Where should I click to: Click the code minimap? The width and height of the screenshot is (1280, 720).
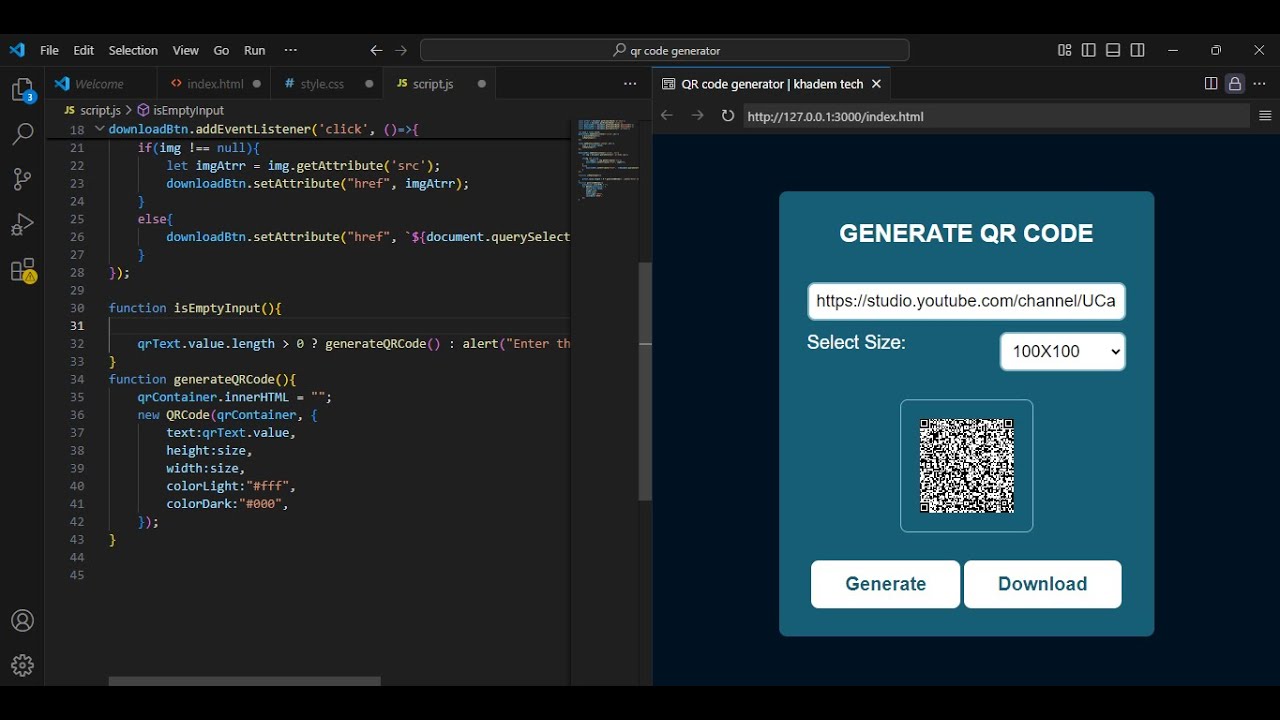tap(607, 160)
